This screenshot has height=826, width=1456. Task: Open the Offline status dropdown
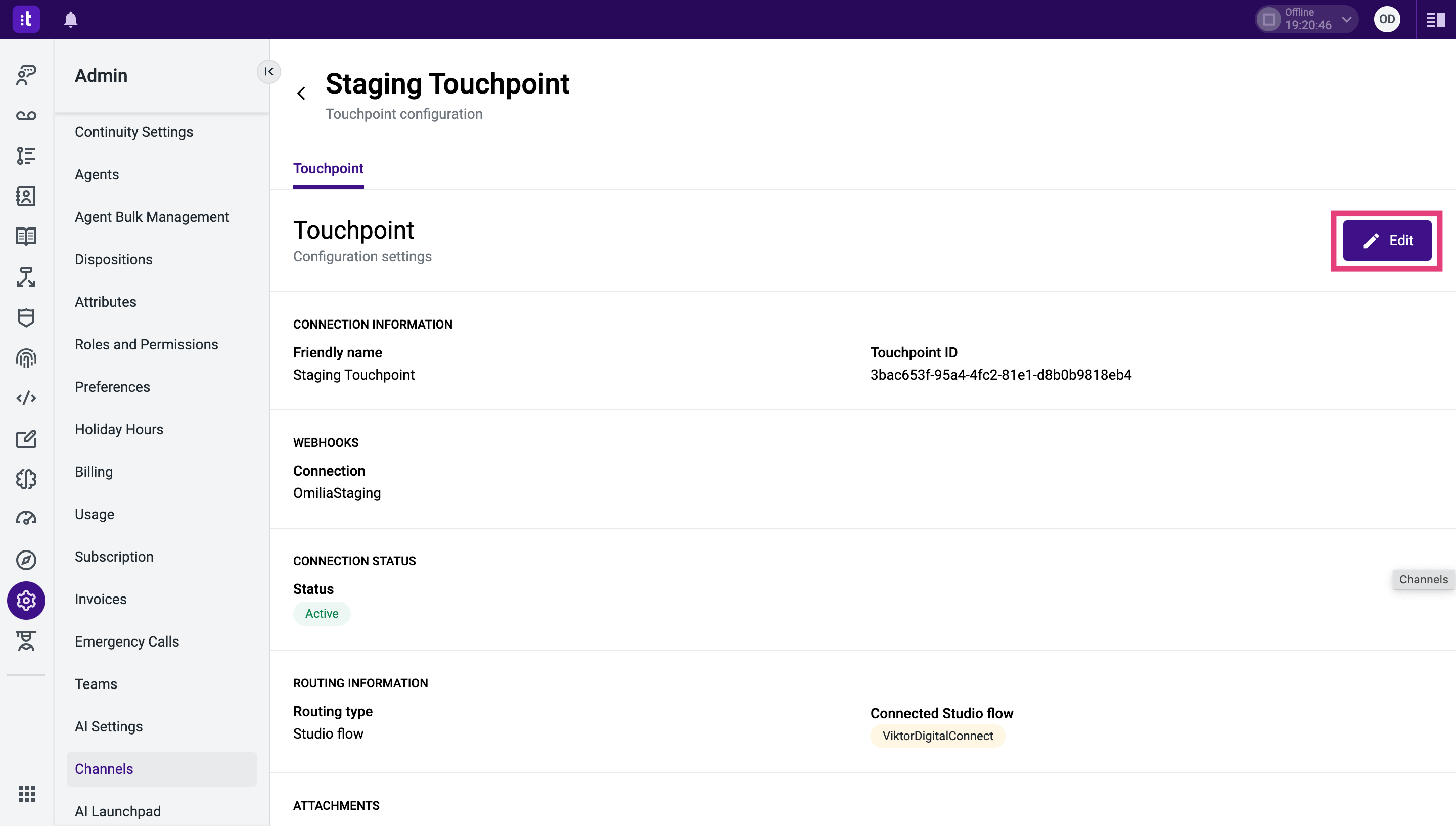pos(1306,19)
